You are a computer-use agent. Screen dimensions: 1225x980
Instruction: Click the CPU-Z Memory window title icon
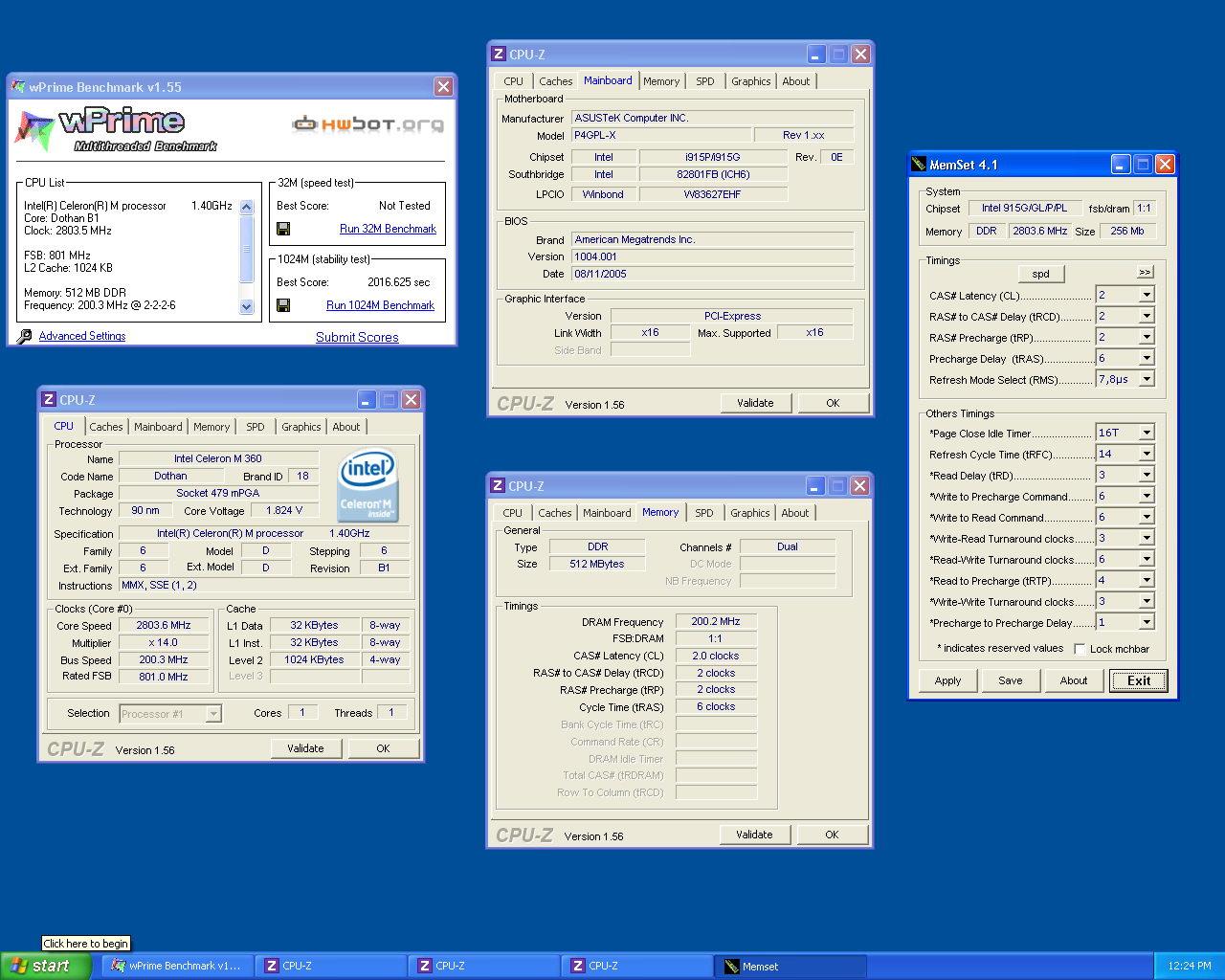coord(498,486)
